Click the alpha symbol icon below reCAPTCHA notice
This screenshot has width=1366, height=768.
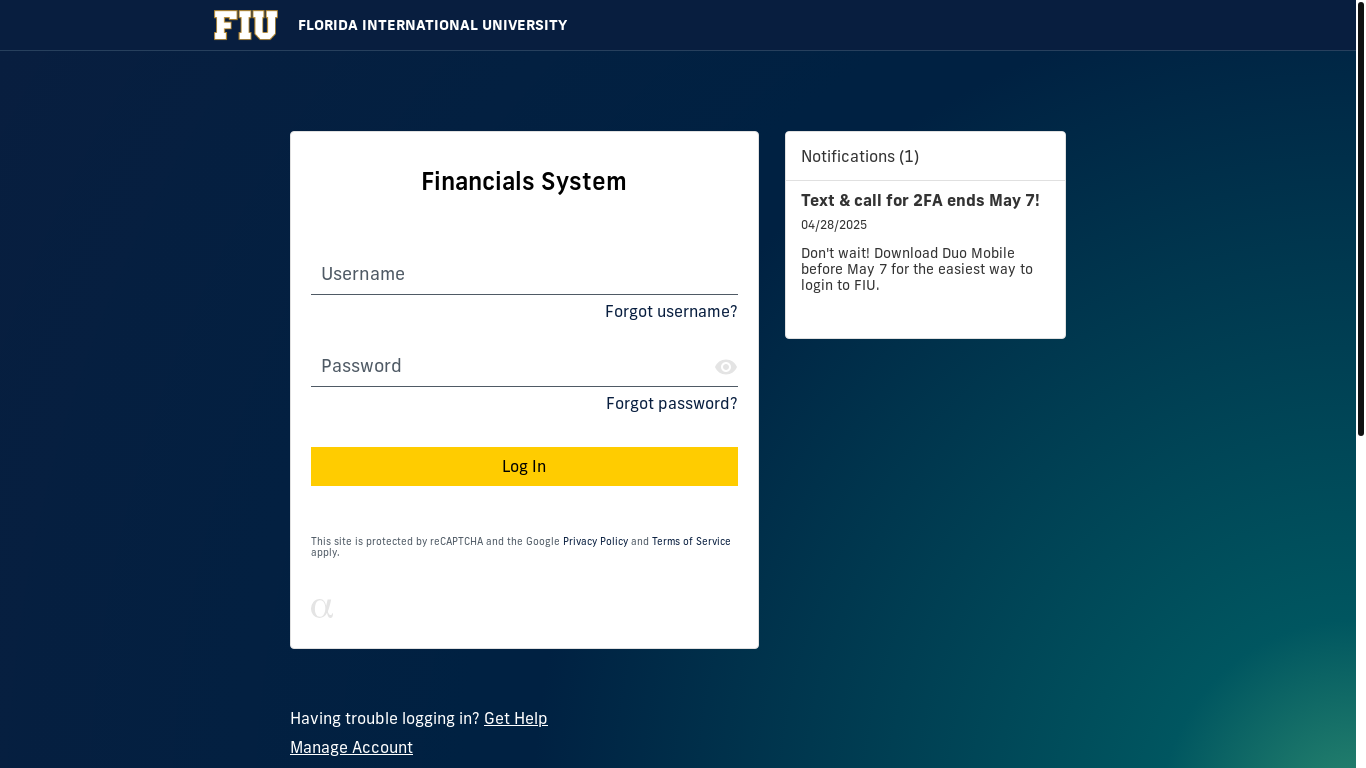pos(322,607)
